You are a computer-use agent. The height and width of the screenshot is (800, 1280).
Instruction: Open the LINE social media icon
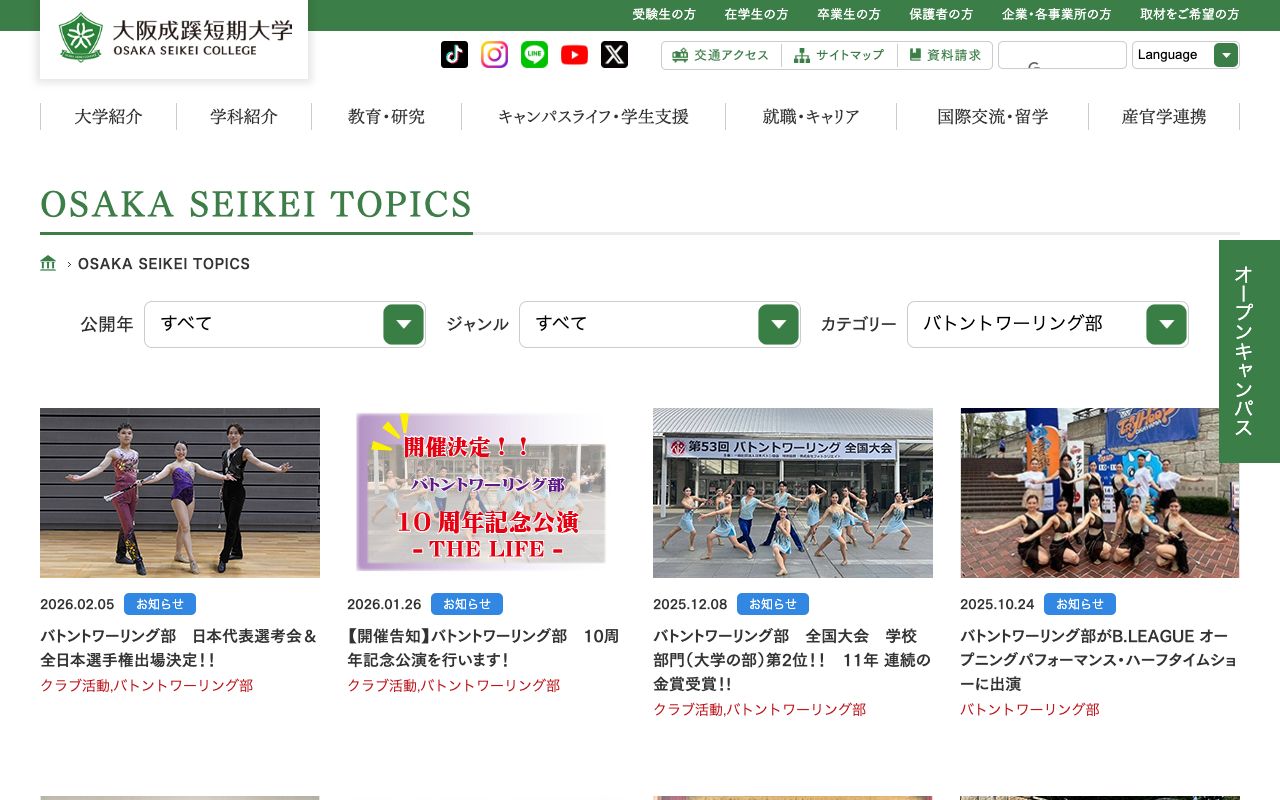pos(534,54)
